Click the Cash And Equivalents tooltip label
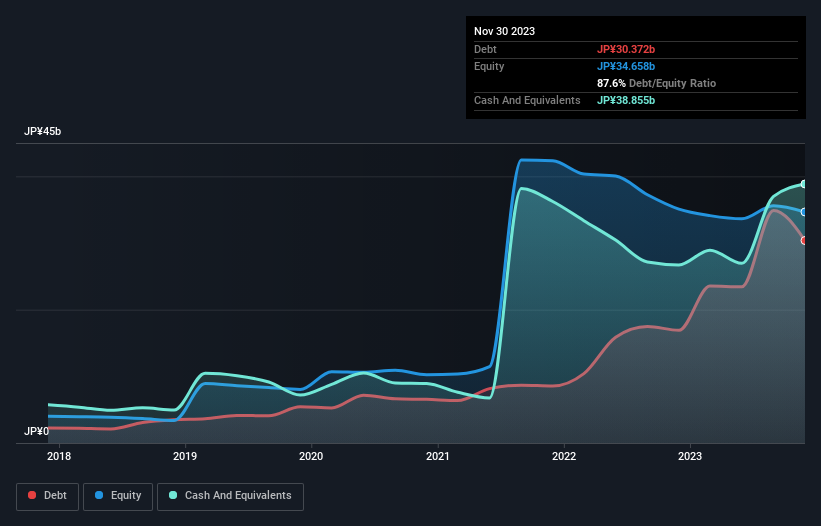This screenshot has height=526, width=821. tap(527, 100)
